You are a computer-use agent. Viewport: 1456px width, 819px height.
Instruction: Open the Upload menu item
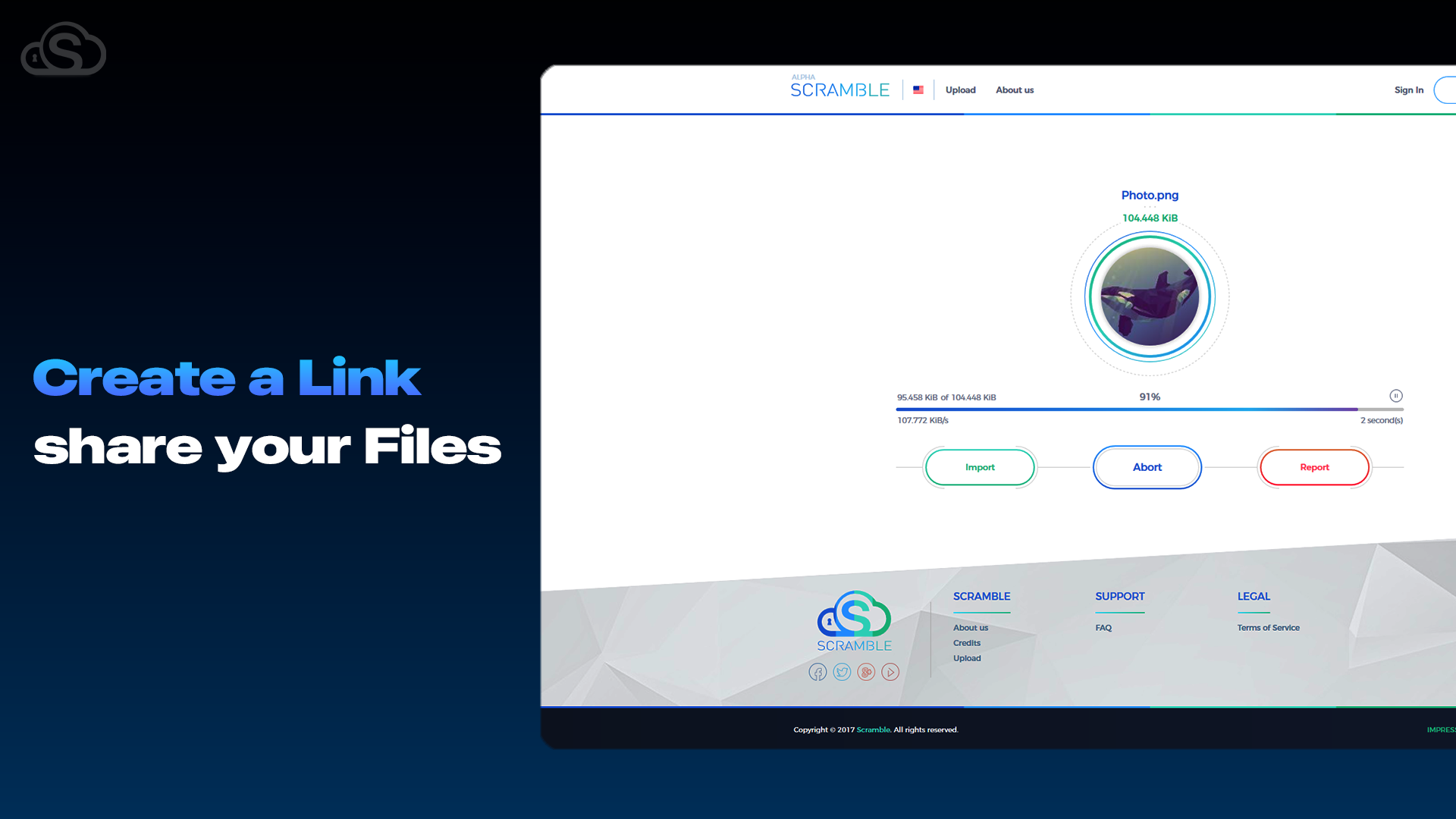(x=960, y=89)
